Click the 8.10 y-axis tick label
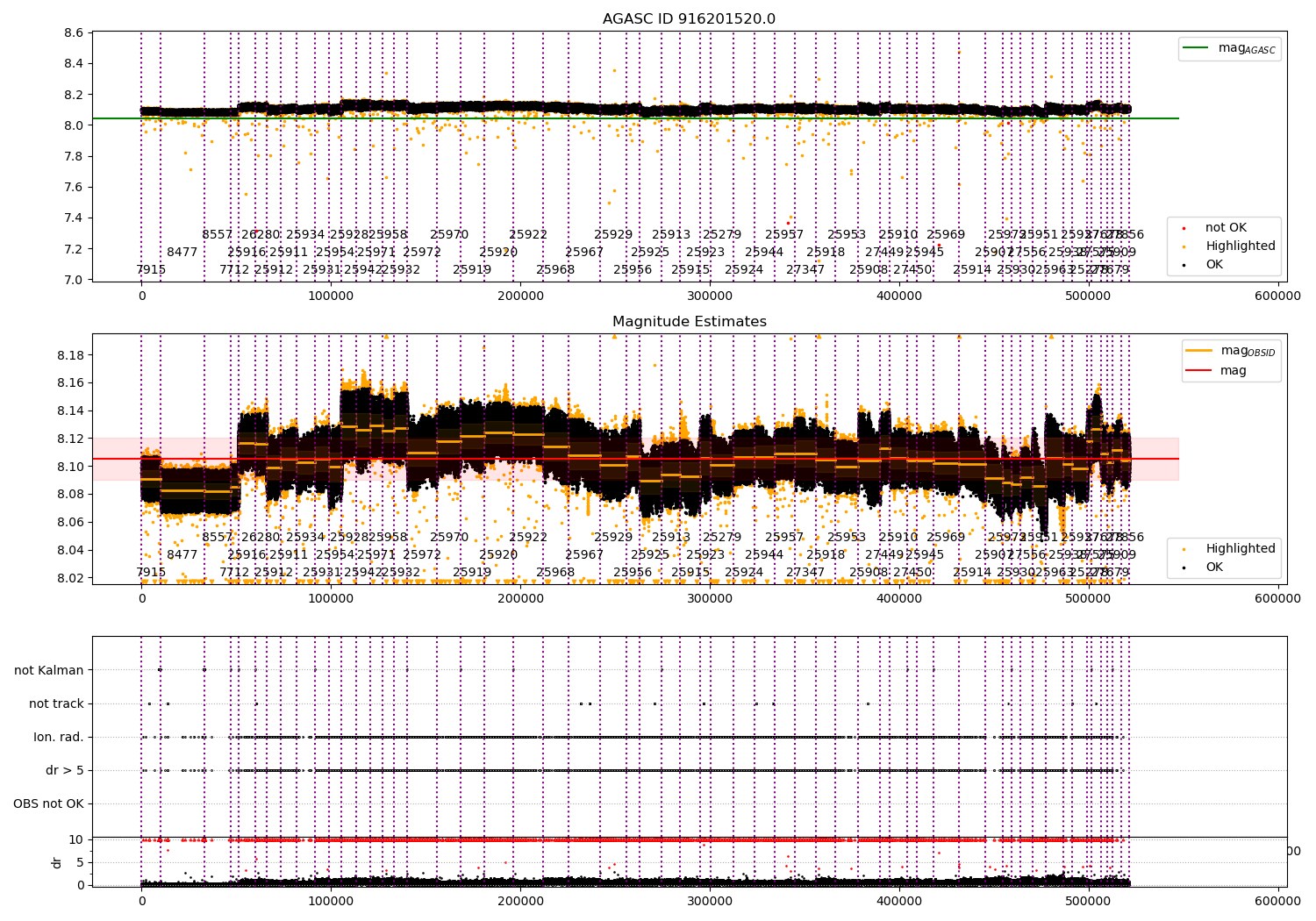 pos(70,467)
